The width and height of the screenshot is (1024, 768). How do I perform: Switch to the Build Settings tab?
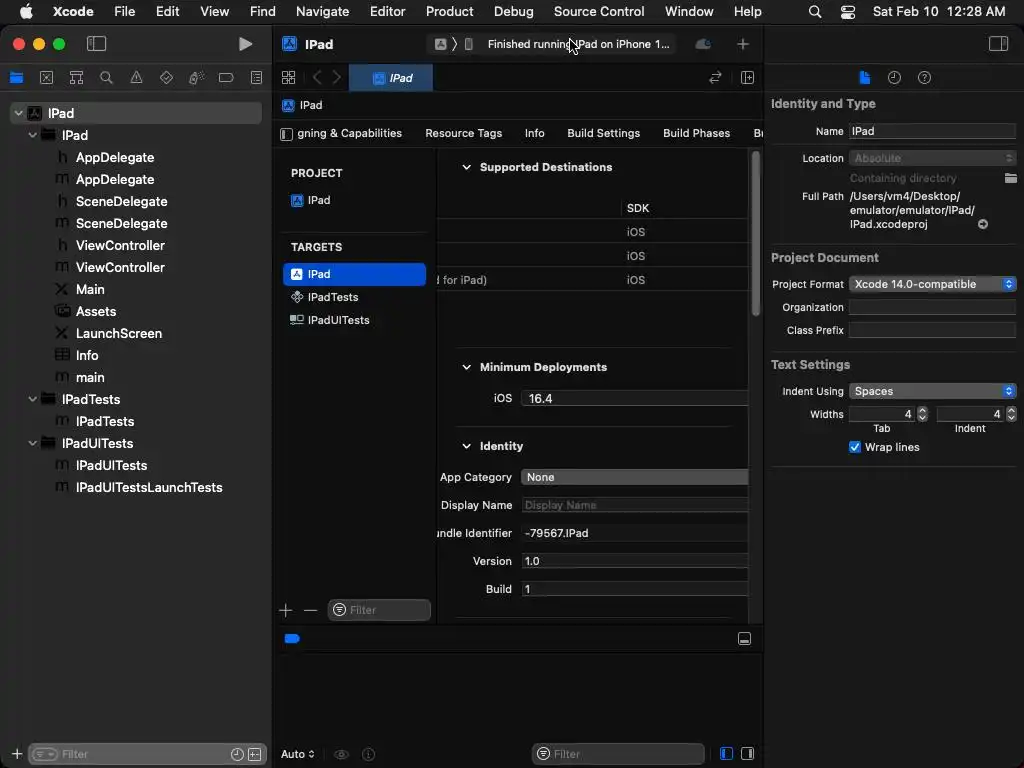(x=603, y=133)
